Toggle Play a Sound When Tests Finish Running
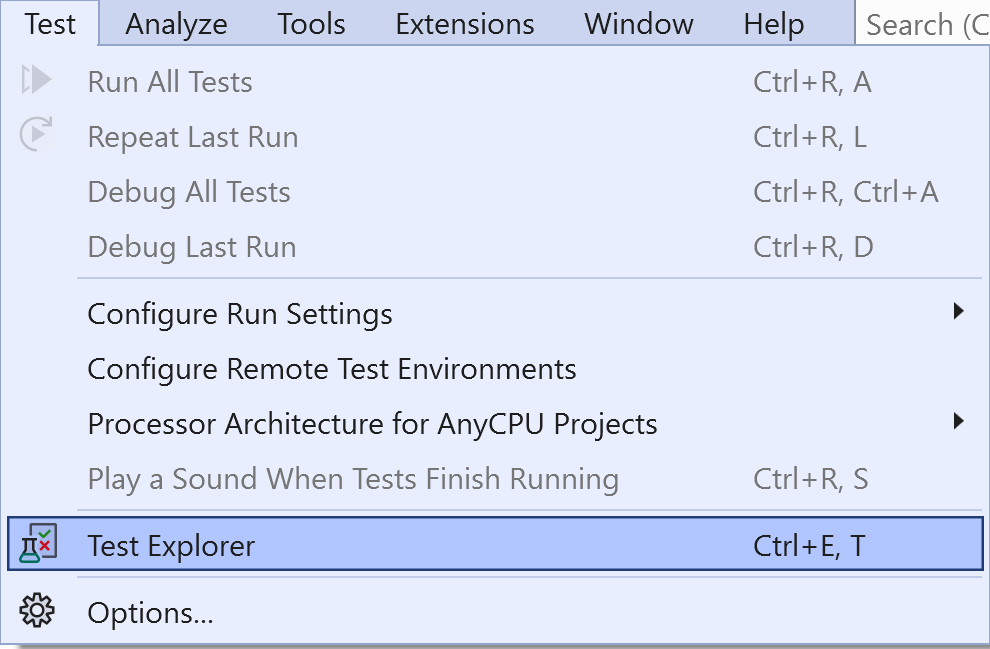 point(353,479)
